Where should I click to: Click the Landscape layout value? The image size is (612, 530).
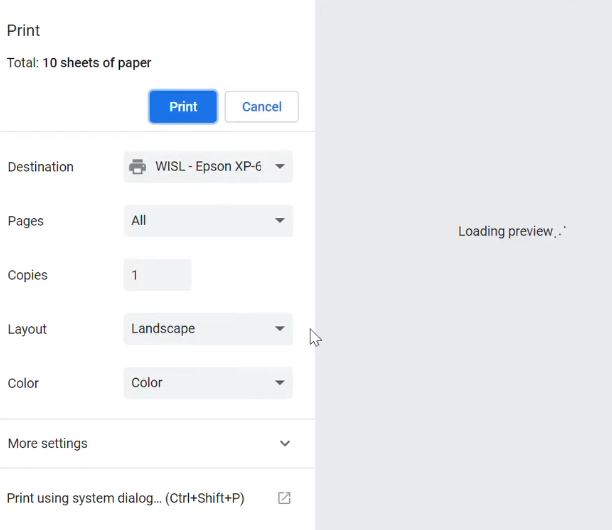coord(163,329)
